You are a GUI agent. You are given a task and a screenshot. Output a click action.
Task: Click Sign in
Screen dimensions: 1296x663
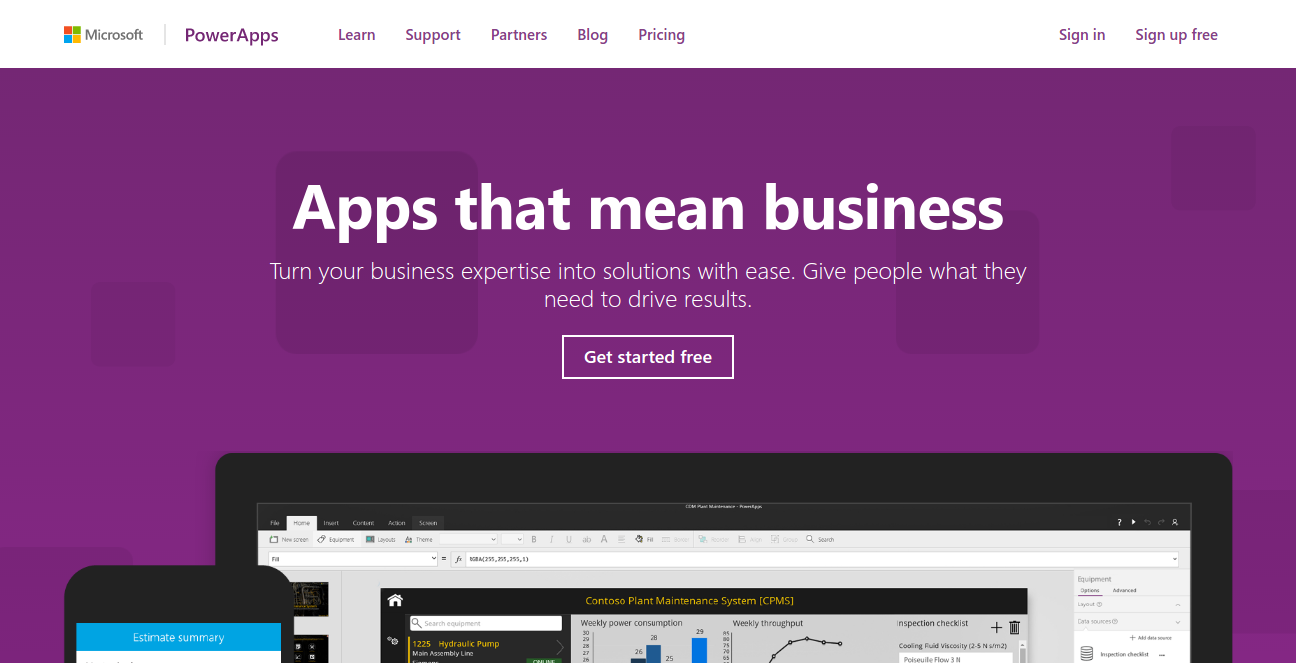coord(1082,35)
